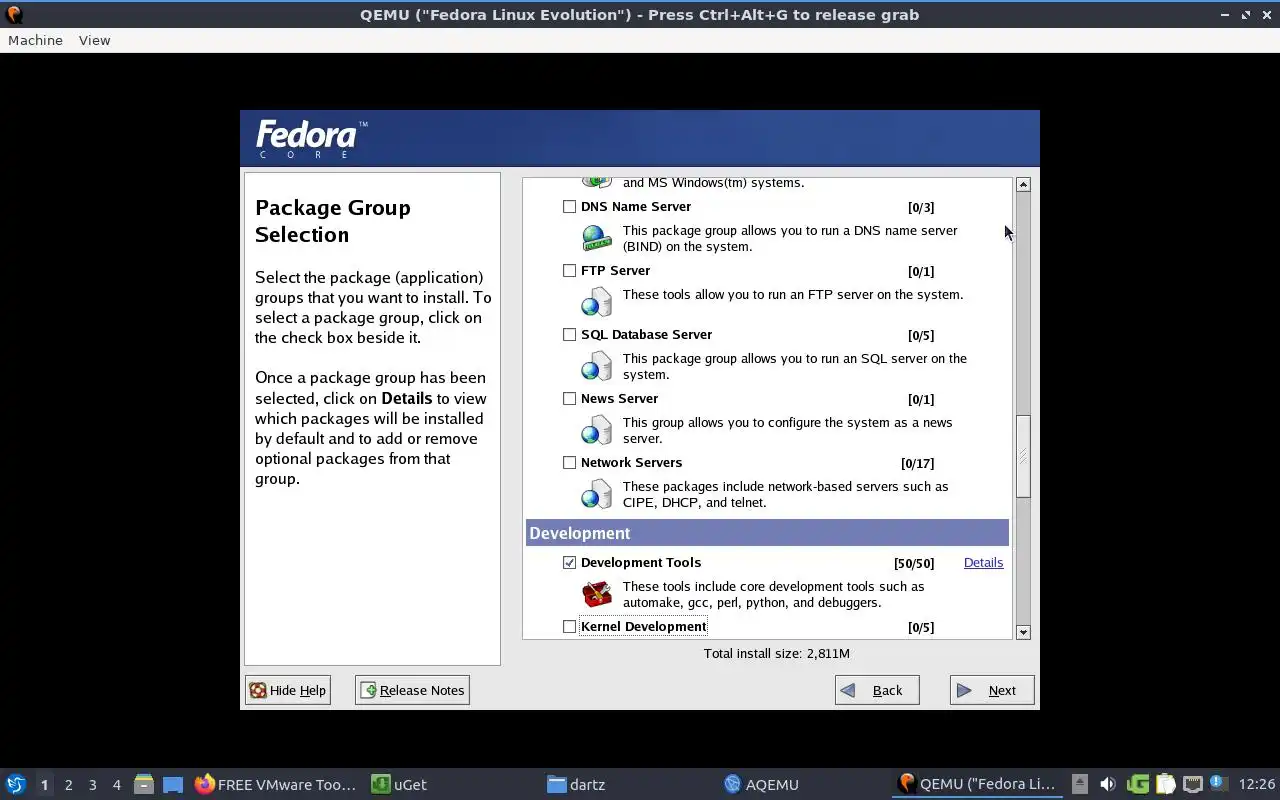
Task: Check the News Server checkbox
Action: pyautogui.click(x=569, y=399)
